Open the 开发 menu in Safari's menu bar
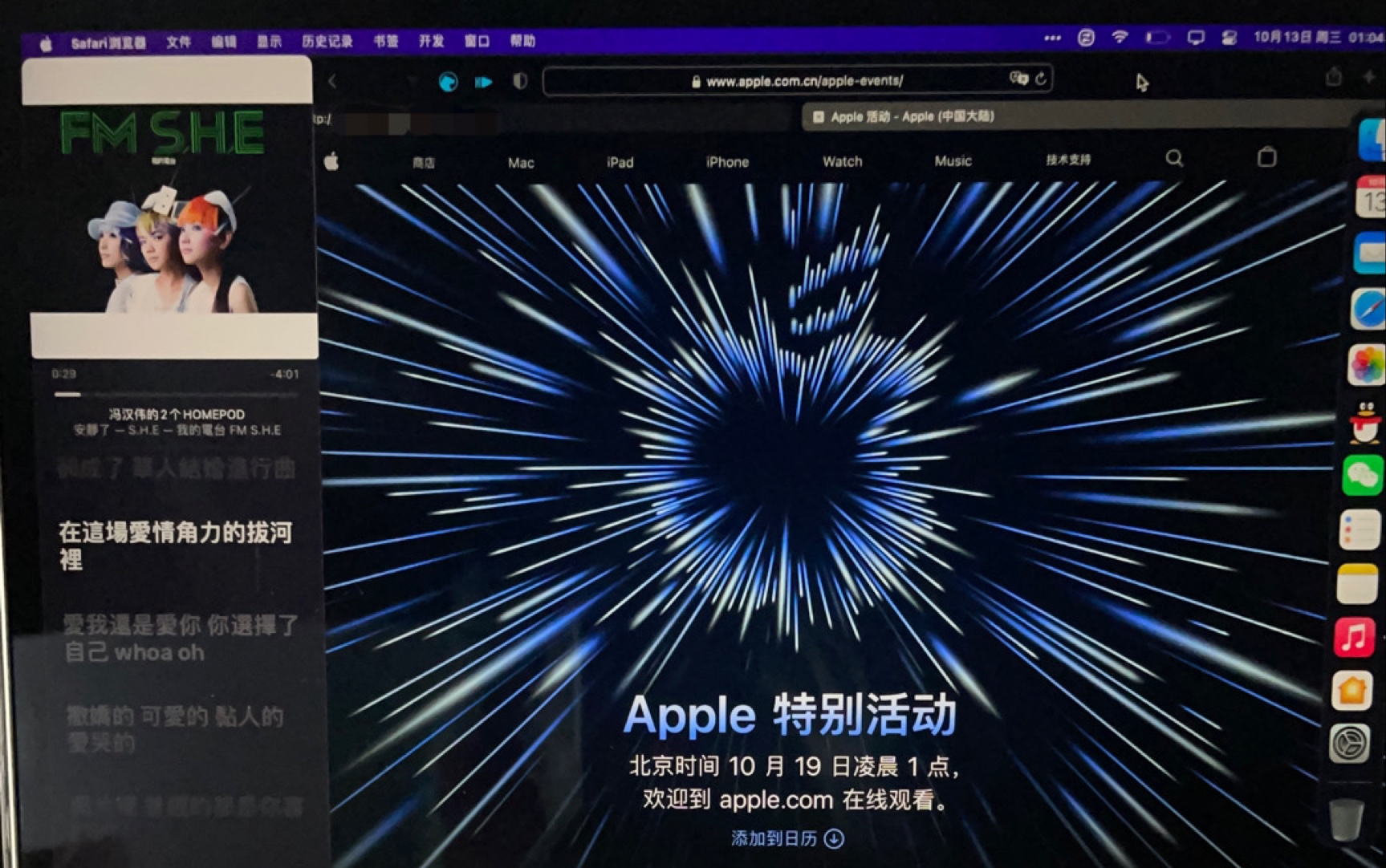The width and height of the screenshot is (1386, 868). point(430,42)
